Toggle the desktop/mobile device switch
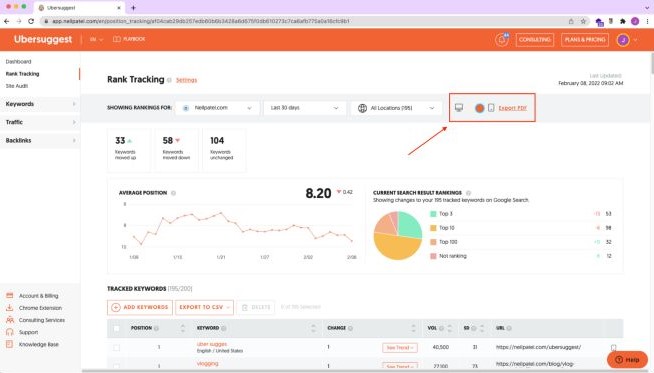Viewport: 654px width, 373px height. point(479,108)
